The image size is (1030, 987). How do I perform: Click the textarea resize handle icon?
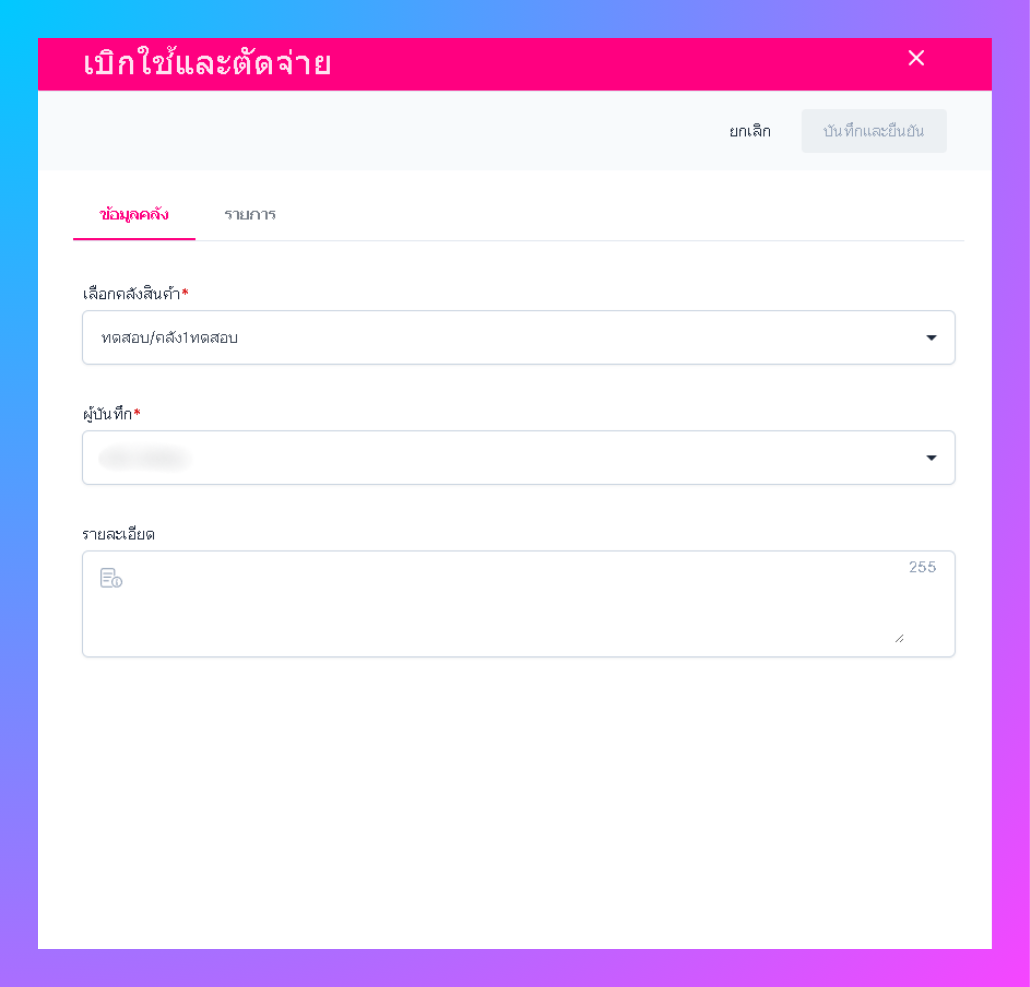pyautogui.click(x=899, y=638)
